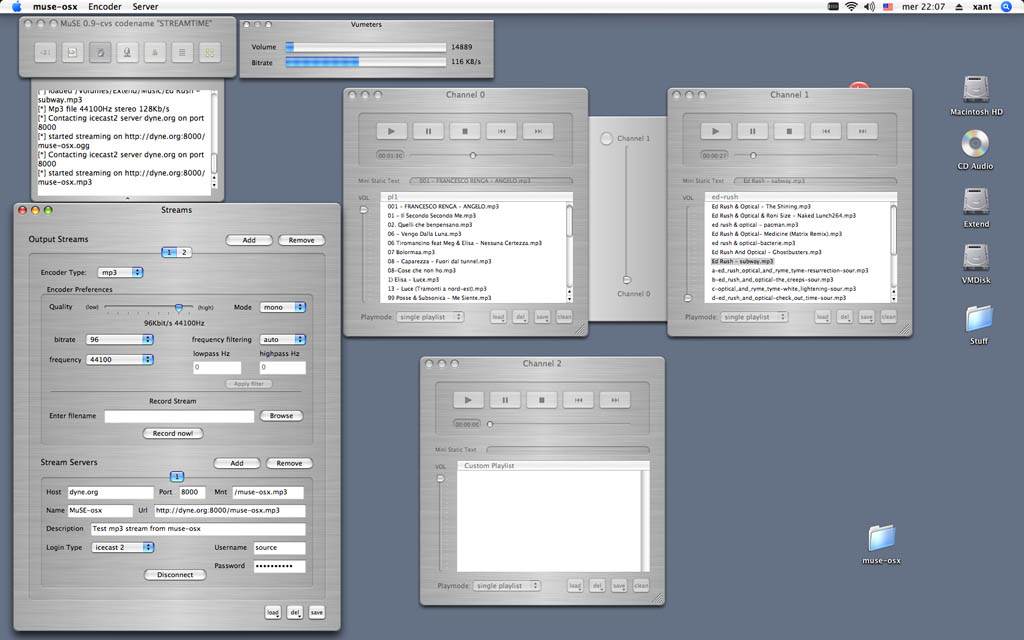
Task: Click the microphone icon in the MuSE toolbar
Action: coord(128,51)
